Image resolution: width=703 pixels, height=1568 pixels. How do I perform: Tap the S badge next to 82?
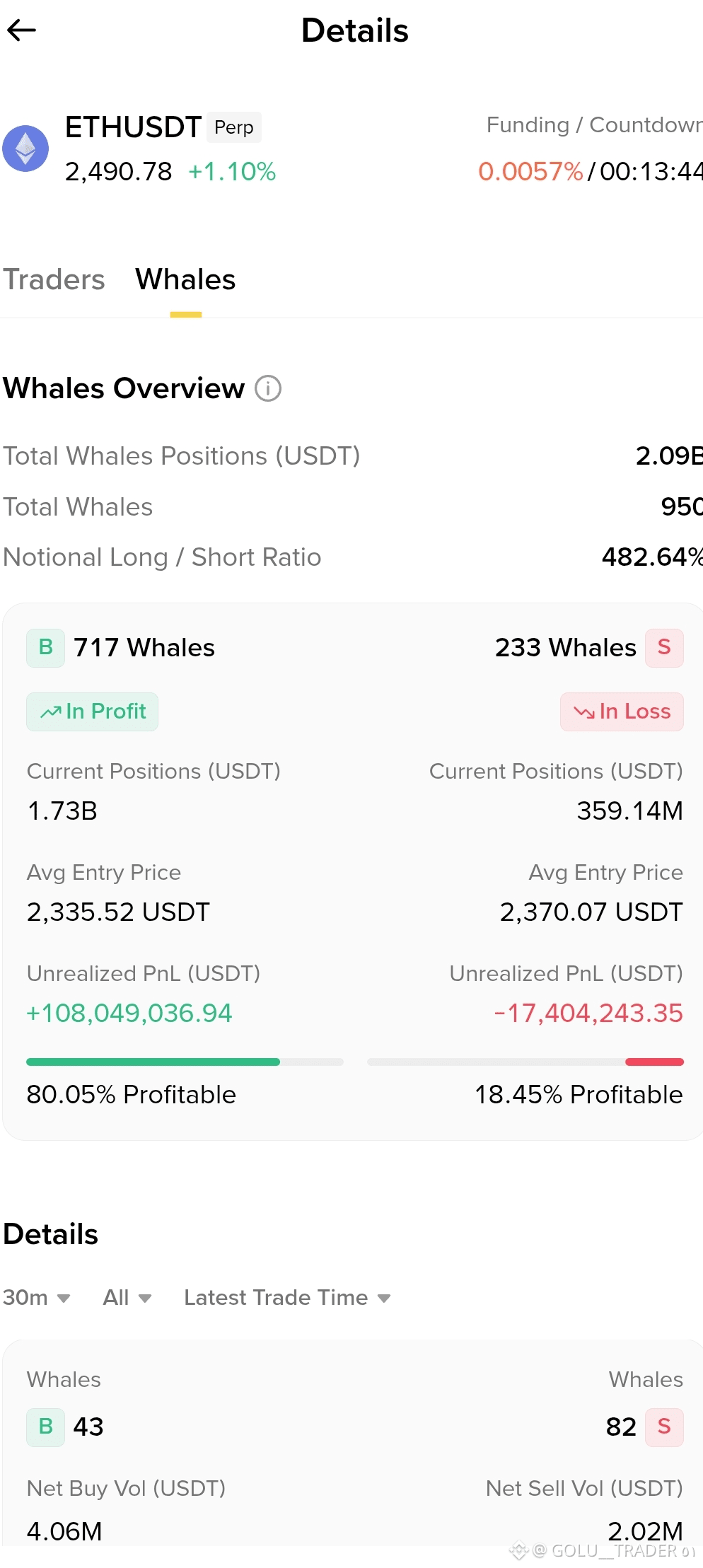coord(664,1427)
